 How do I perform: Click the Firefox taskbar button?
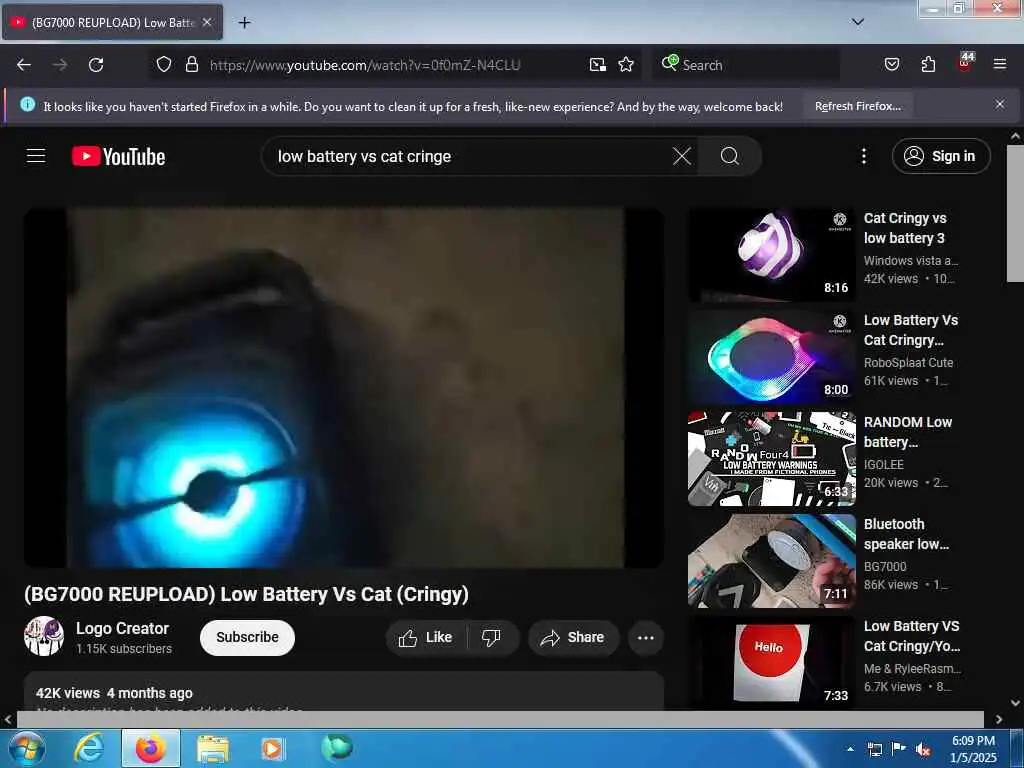tap(151, 748)
